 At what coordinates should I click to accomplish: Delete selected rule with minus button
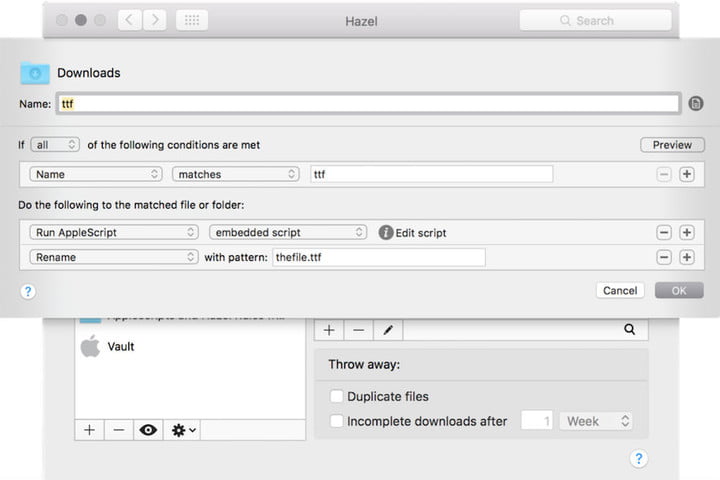pos(359,330)
